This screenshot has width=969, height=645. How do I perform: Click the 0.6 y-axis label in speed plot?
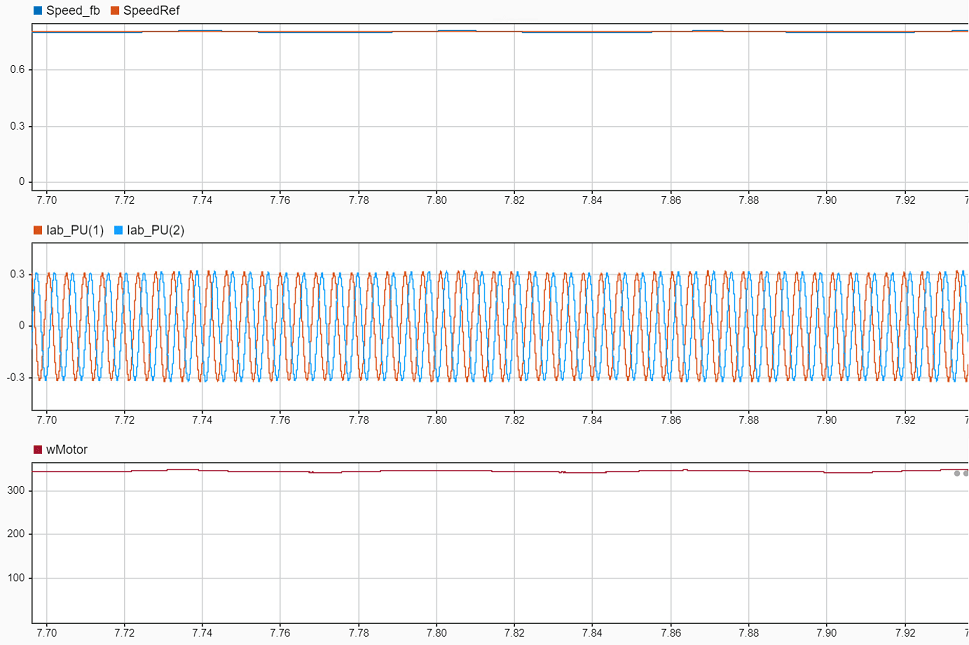click(17, 69)
